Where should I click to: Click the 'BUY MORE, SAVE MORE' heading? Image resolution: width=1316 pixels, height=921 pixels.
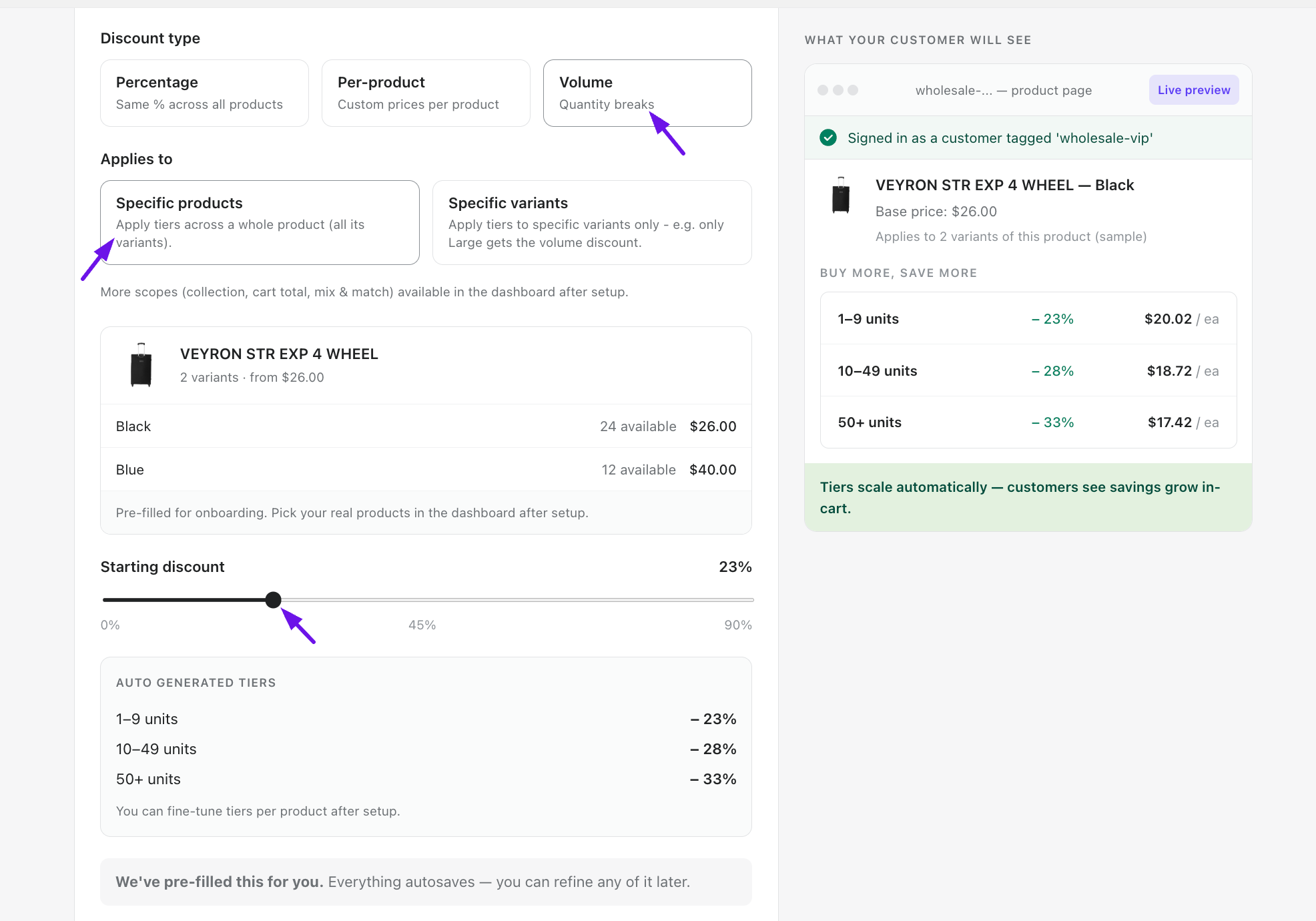[x=898, y=273]
